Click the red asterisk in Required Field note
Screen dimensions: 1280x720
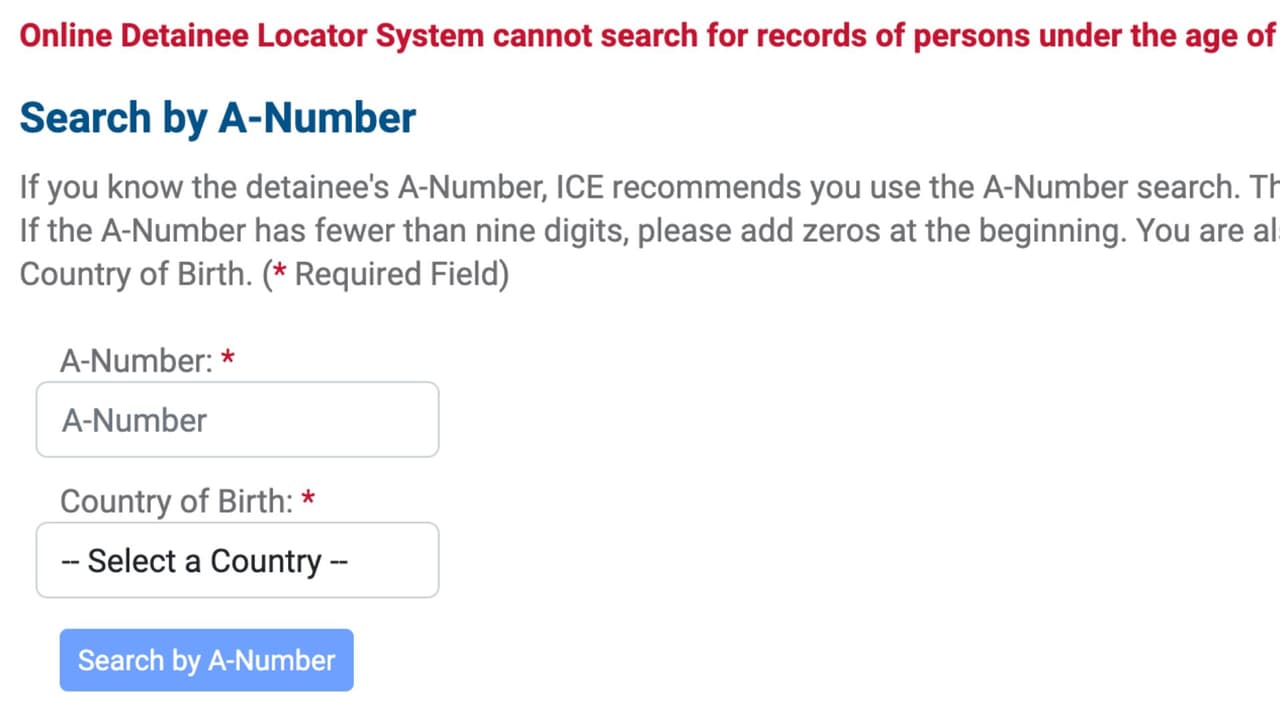click(279, 274)
